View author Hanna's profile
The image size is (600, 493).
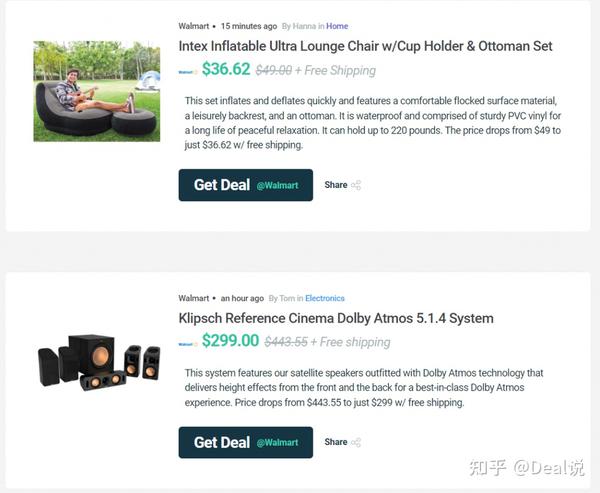click(x=306, y=26)
